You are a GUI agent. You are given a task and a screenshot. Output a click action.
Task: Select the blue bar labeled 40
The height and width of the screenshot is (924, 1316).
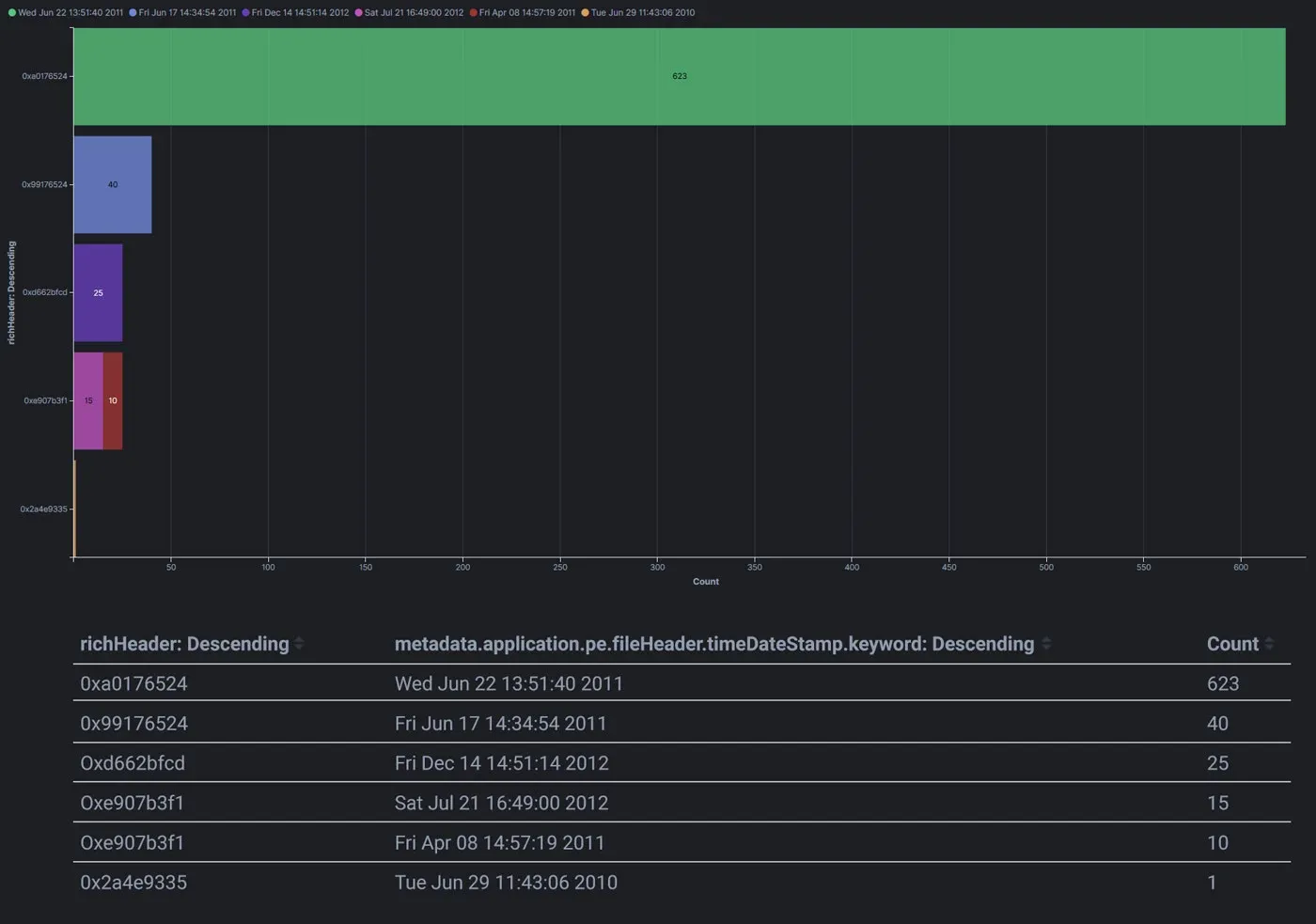click(x=112, y=184)
